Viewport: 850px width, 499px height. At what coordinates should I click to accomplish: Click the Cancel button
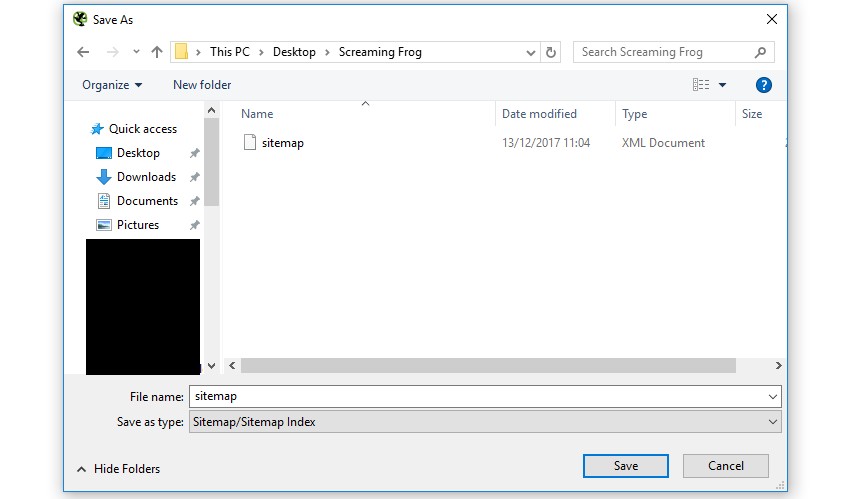tap(725, 466)
